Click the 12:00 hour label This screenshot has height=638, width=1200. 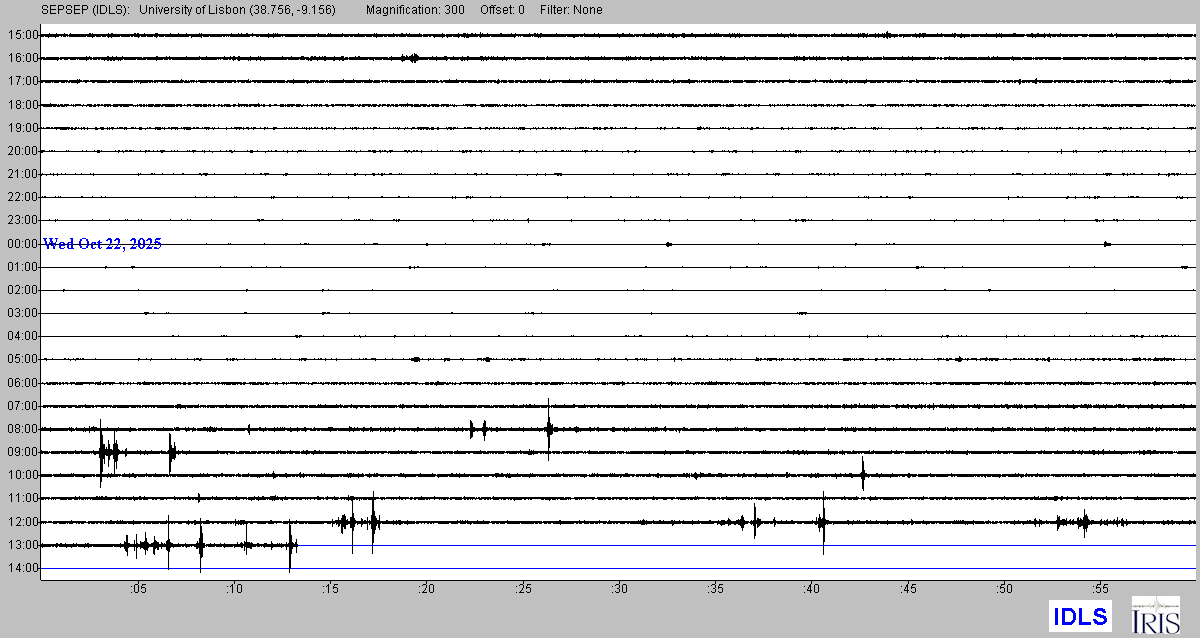click(x=21, y=522)
